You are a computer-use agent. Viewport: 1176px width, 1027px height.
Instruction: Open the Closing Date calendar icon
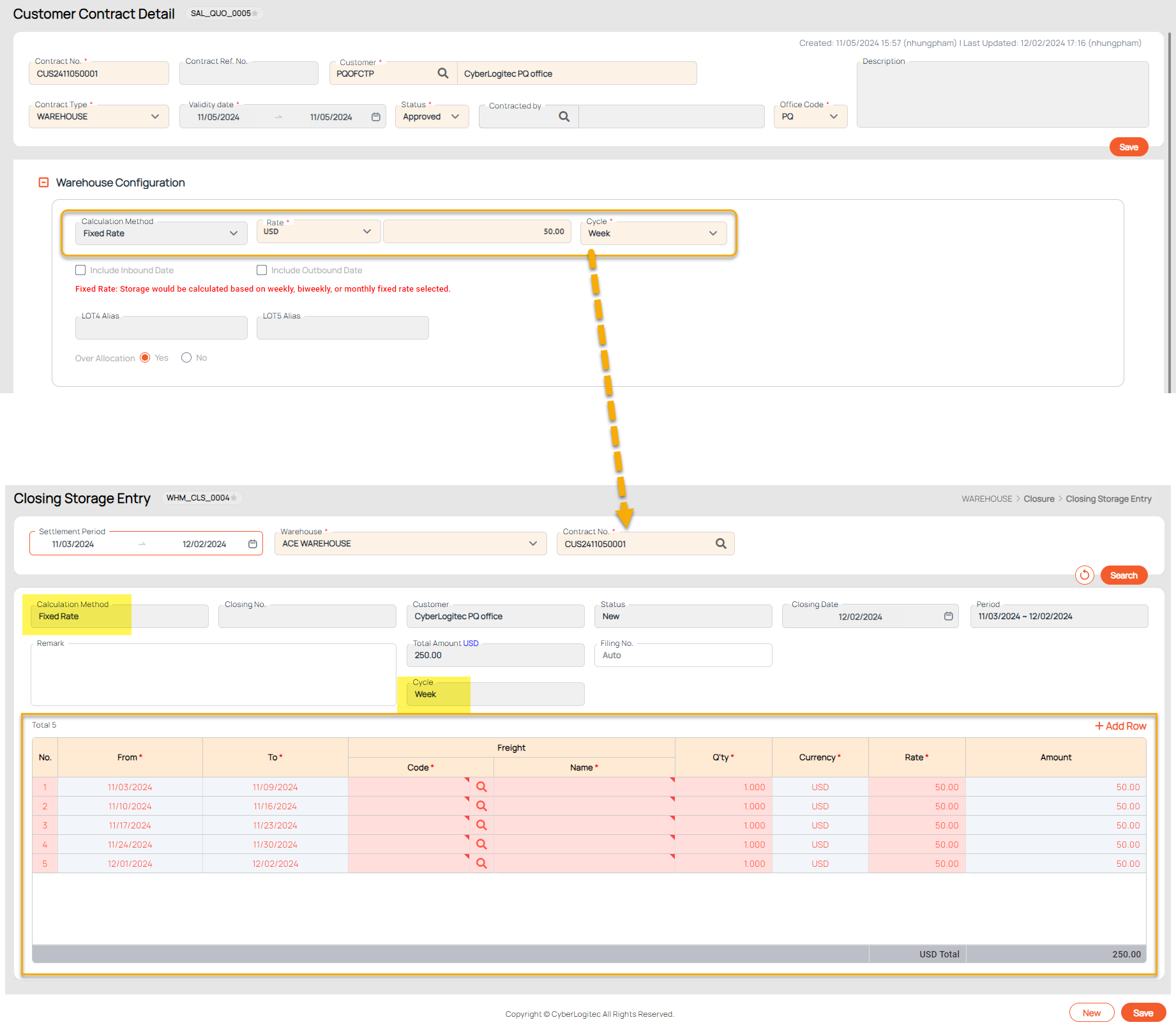coord(948,617)
